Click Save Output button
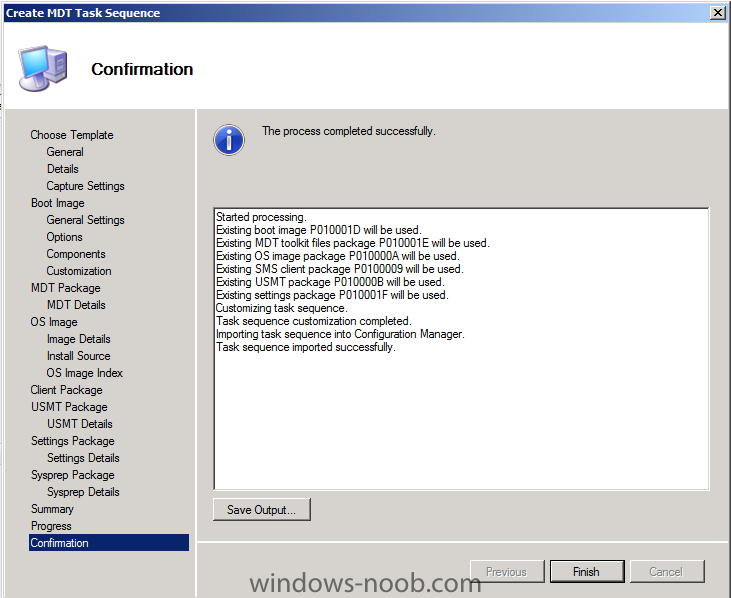Viewport: 731px width, 598px height. point(262,509)
